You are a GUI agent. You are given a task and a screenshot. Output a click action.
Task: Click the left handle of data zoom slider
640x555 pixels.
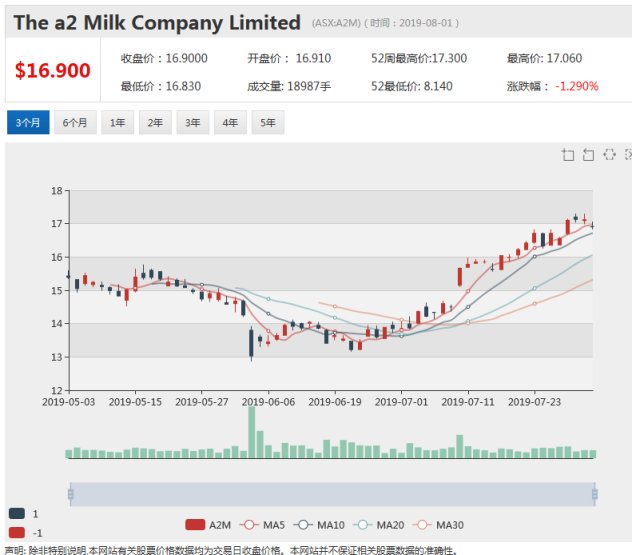[71, 494]
